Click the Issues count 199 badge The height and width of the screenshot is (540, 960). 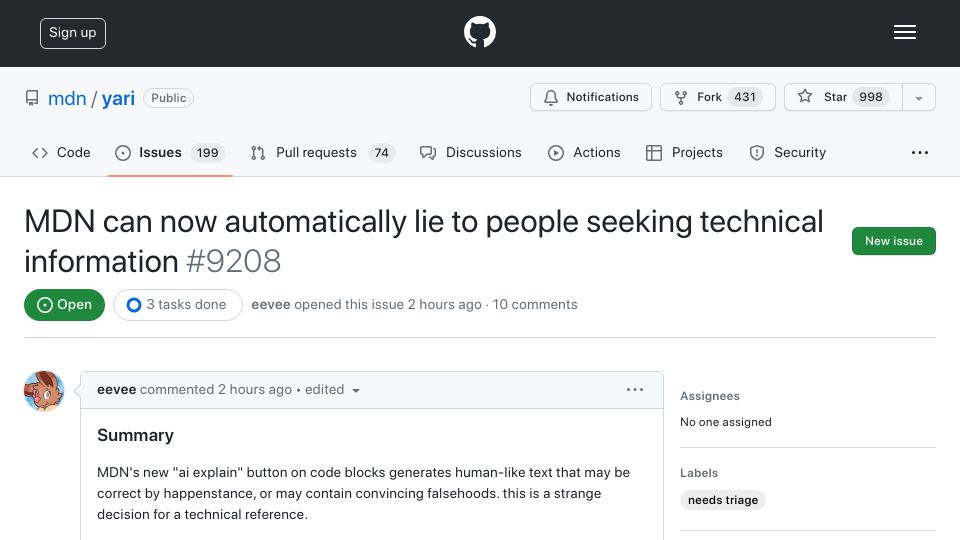208,152
